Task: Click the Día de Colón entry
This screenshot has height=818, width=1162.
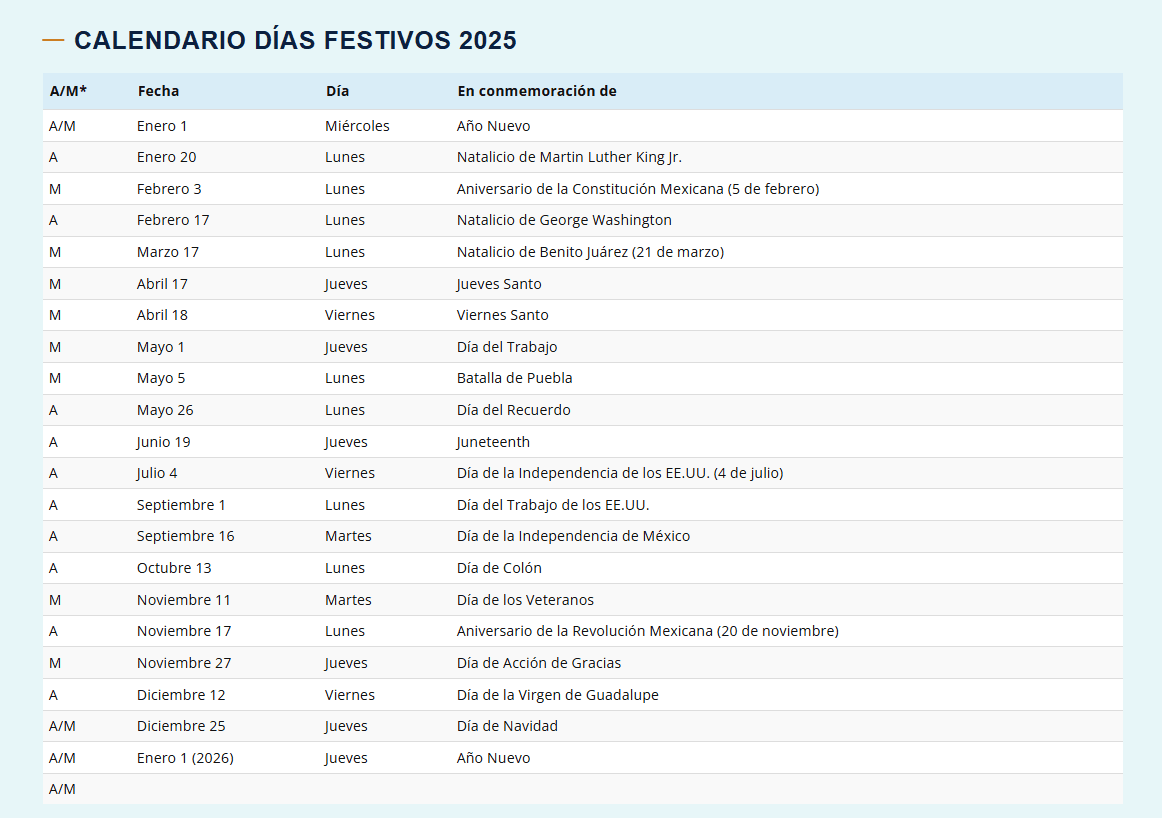Action: coord(499,567)
